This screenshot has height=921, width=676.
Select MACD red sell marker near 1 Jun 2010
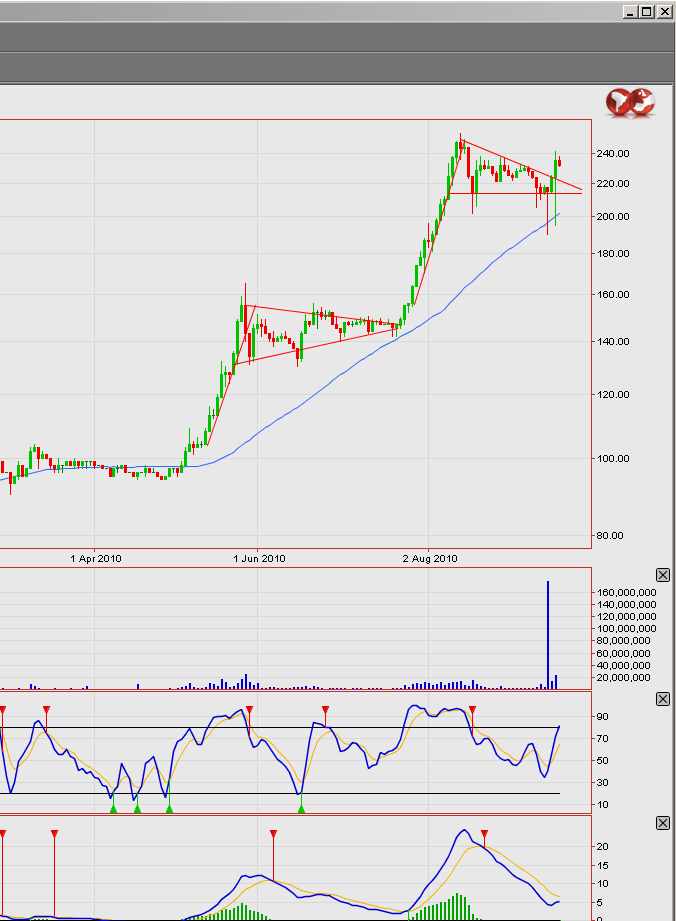tap(273, 834)
